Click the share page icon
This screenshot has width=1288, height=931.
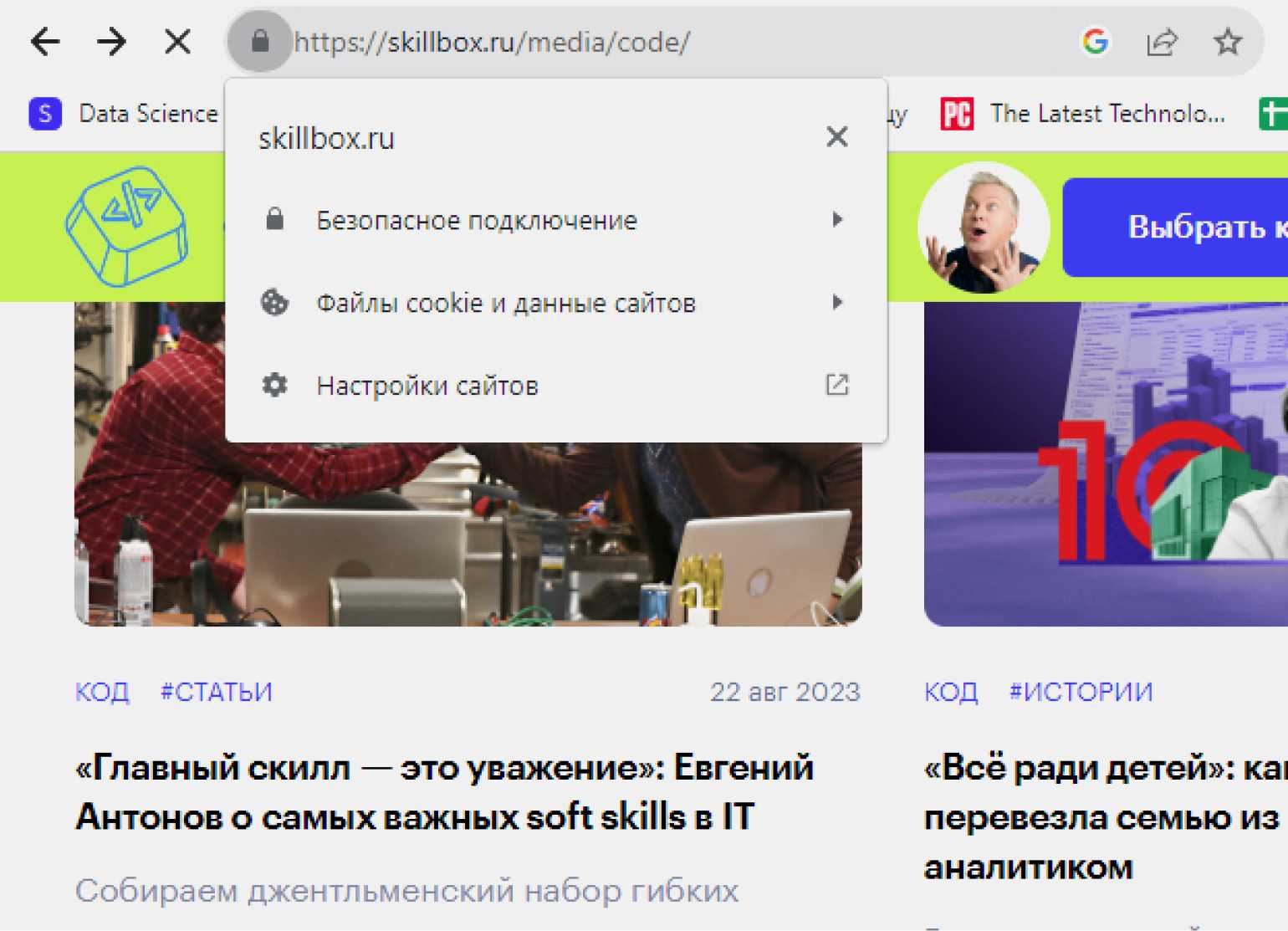coord(1161,42)
